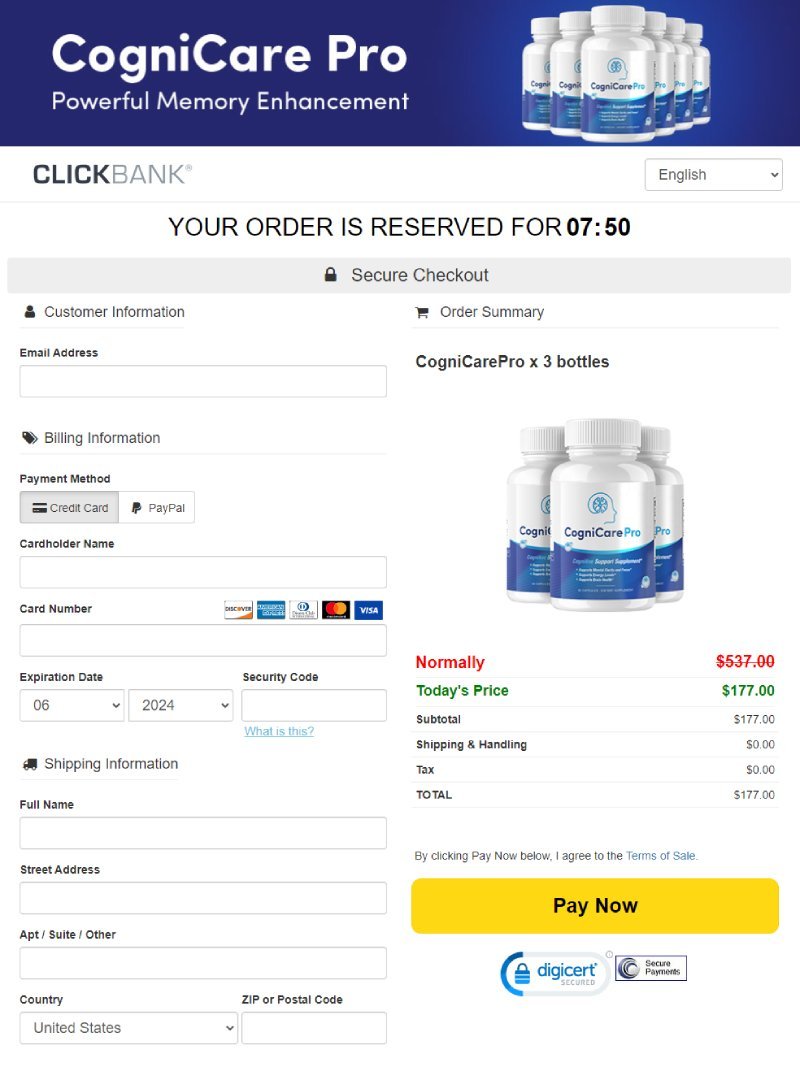Click the DigiCert Secured badge

pyautogui.click(x=556, y=973)
